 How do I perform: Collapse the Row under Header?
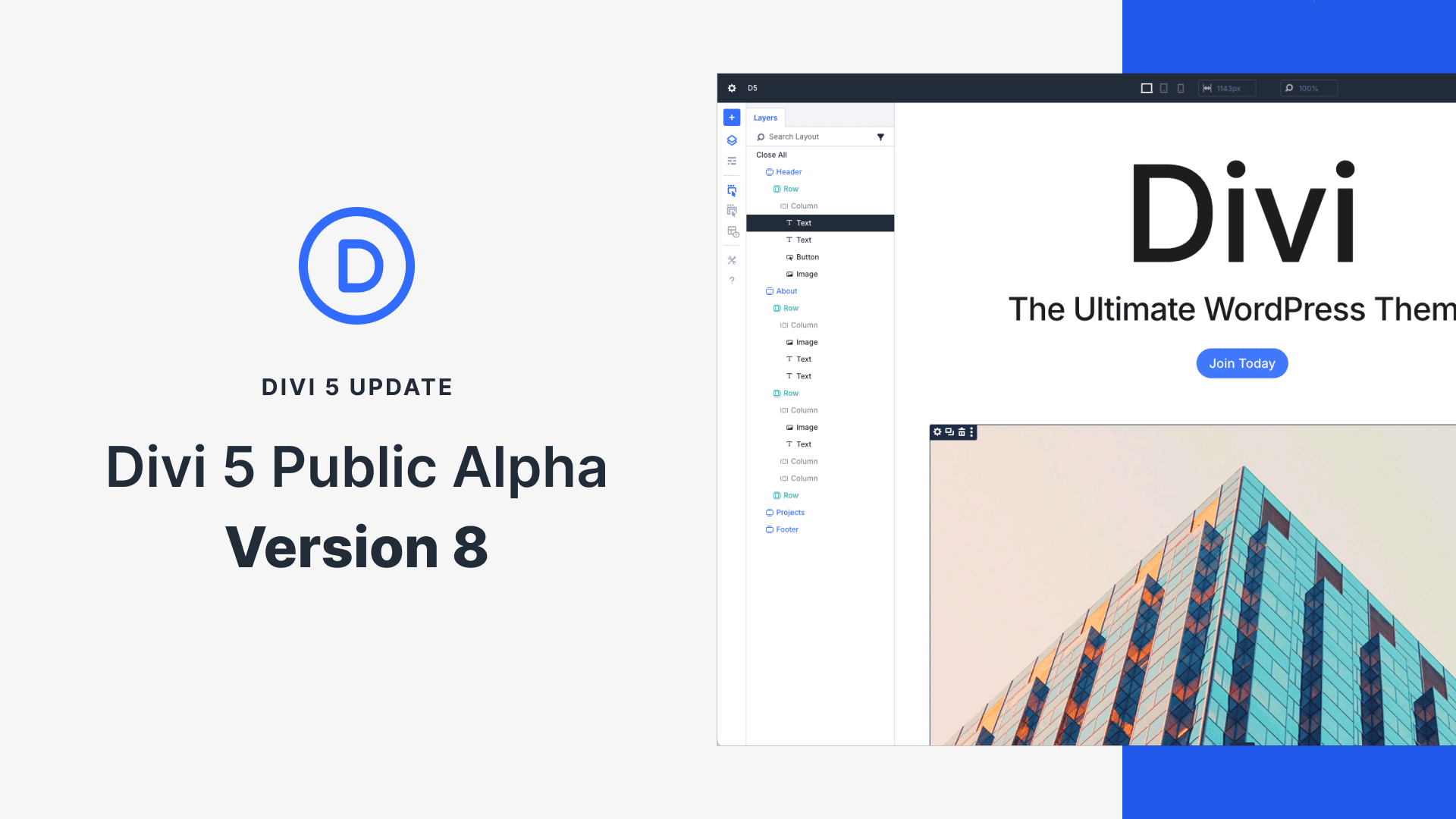(791, 189)
